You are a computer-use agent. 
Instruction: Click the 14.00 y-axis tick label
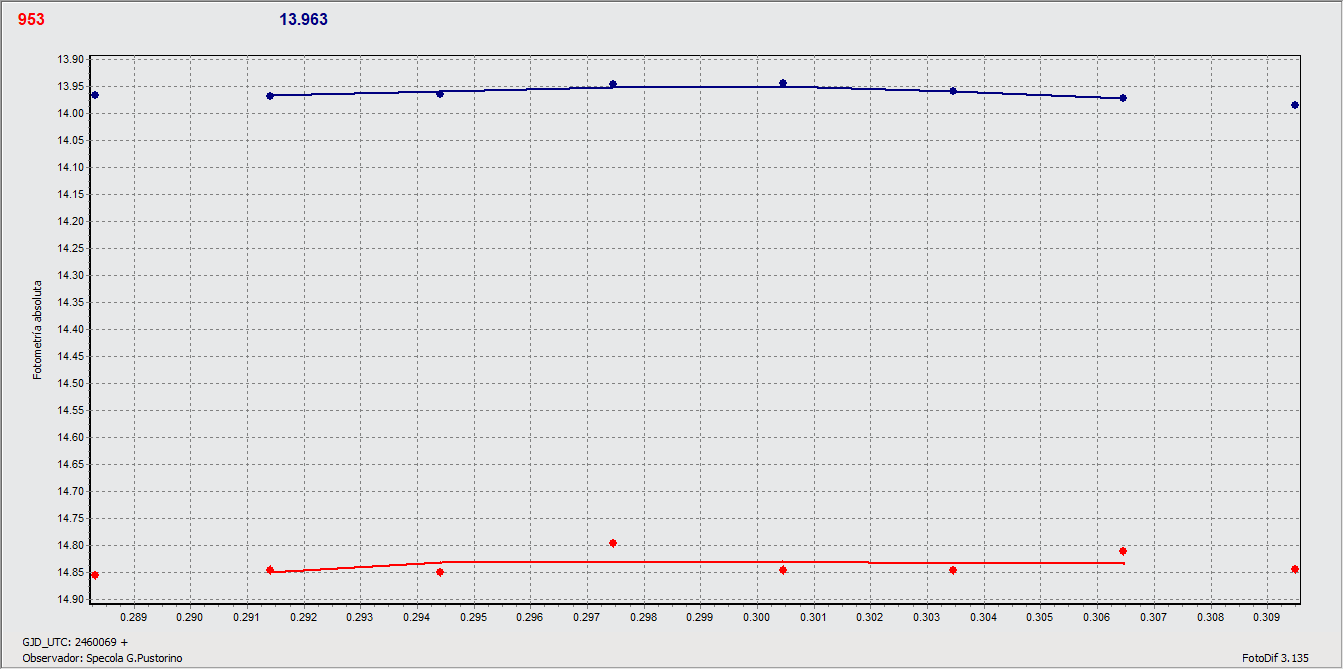pyautogui.click(x=72, y=113)
